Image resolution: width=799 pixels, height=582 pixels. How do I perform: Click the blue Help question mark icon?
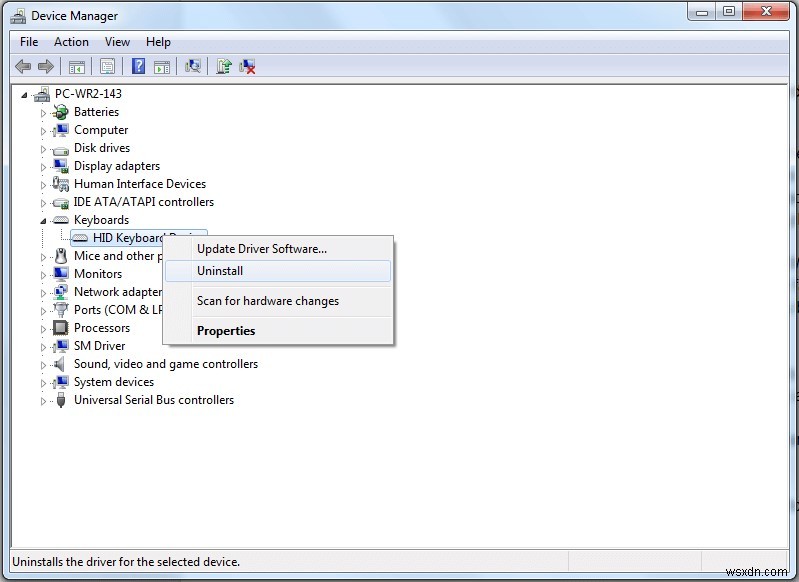138,66
